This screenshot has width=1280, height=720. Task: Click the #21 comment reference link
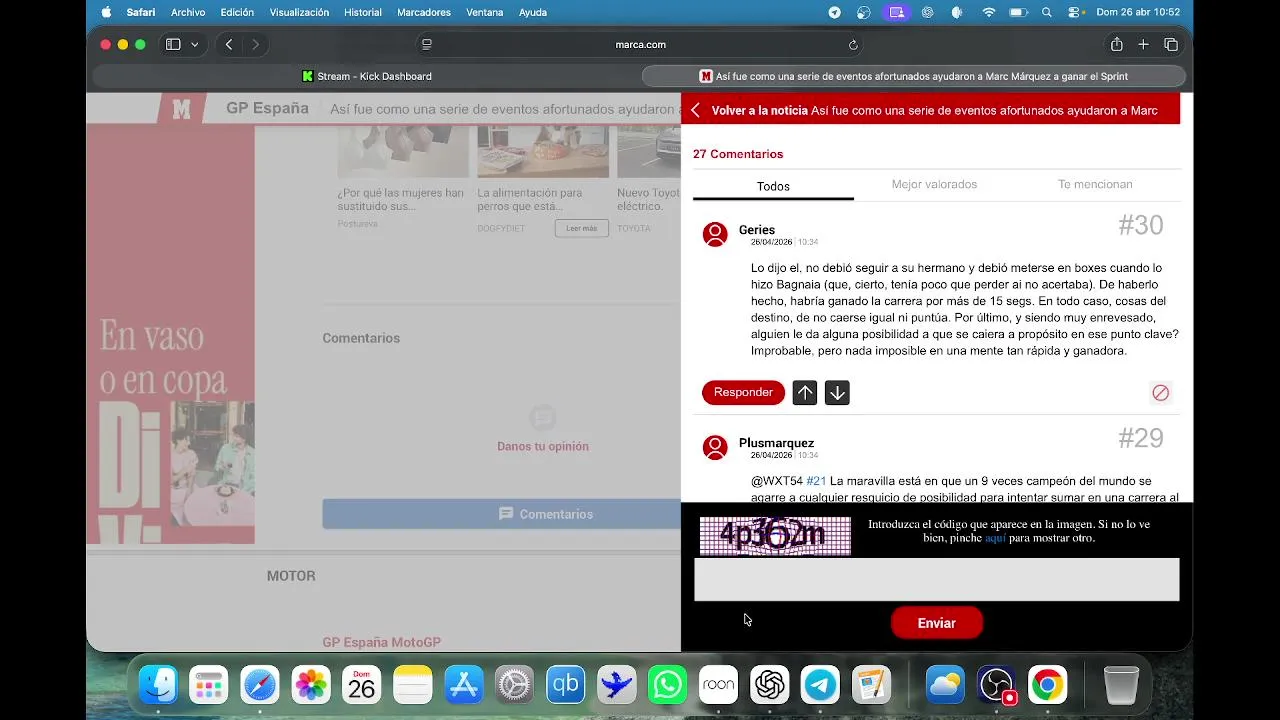(816, 481)
